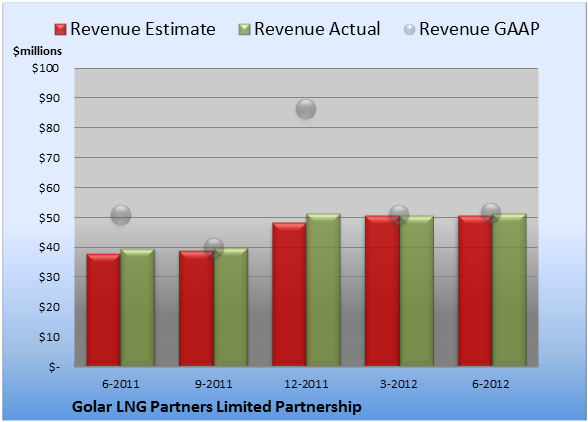Click the '$-' zero y-axis label
The height and width of the screenshot is (422, 588).
(x=54, y=367)
